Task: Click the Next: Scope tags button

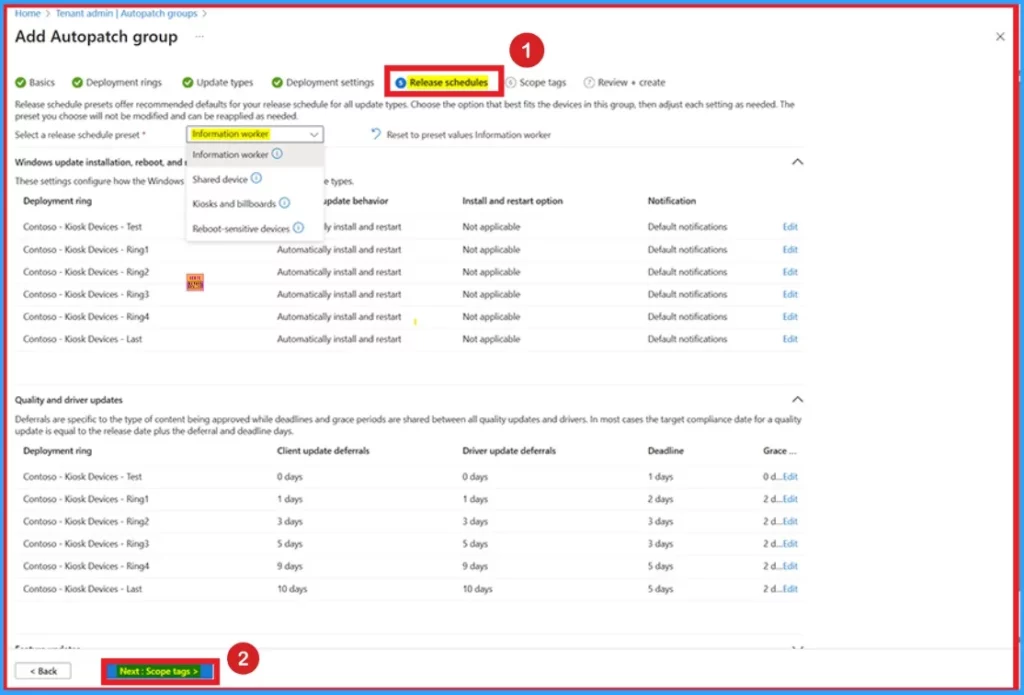Action: [x=159, y=671]
